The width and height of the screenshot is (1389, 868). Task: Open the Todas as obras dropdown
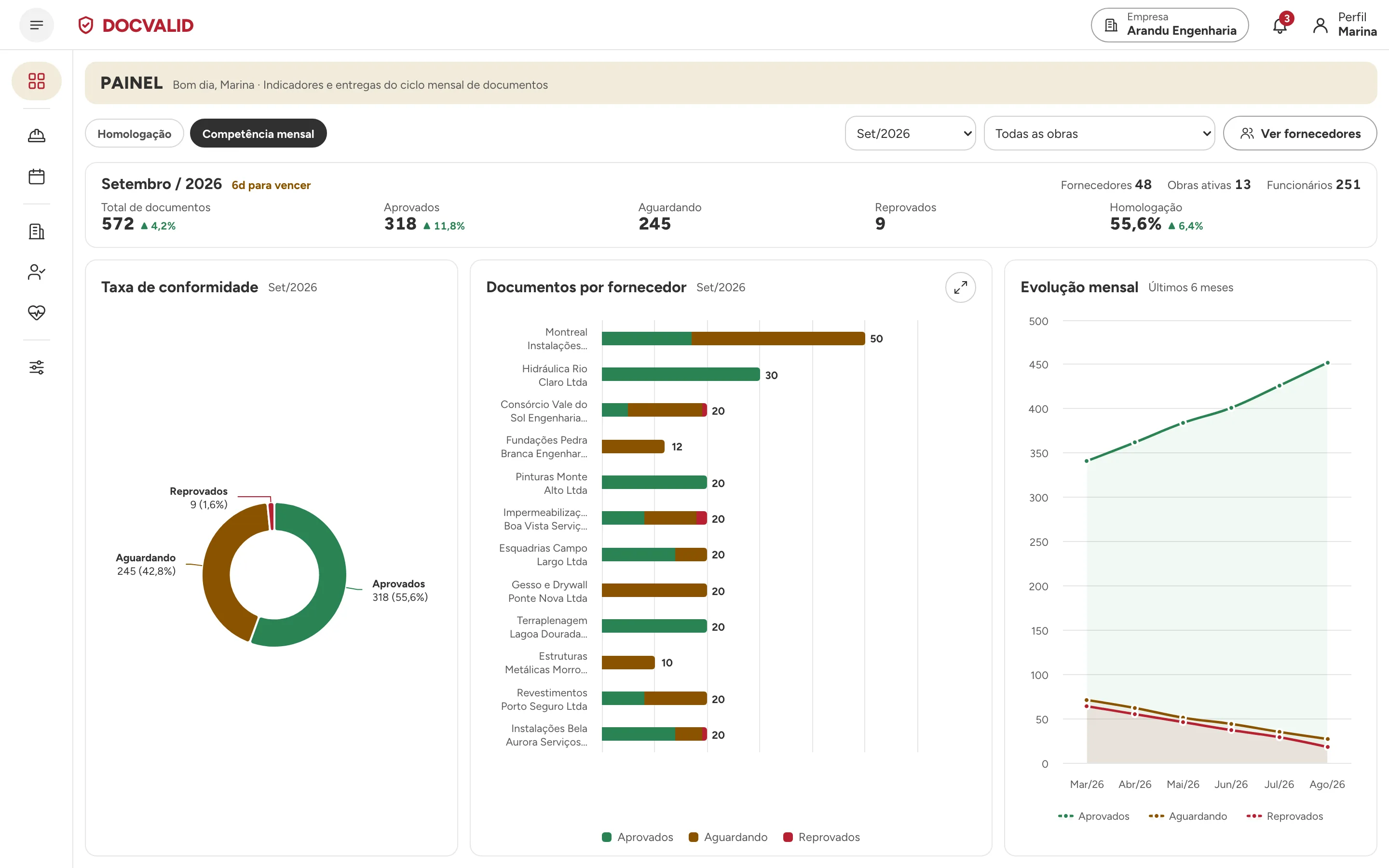tap(1099, 134)
